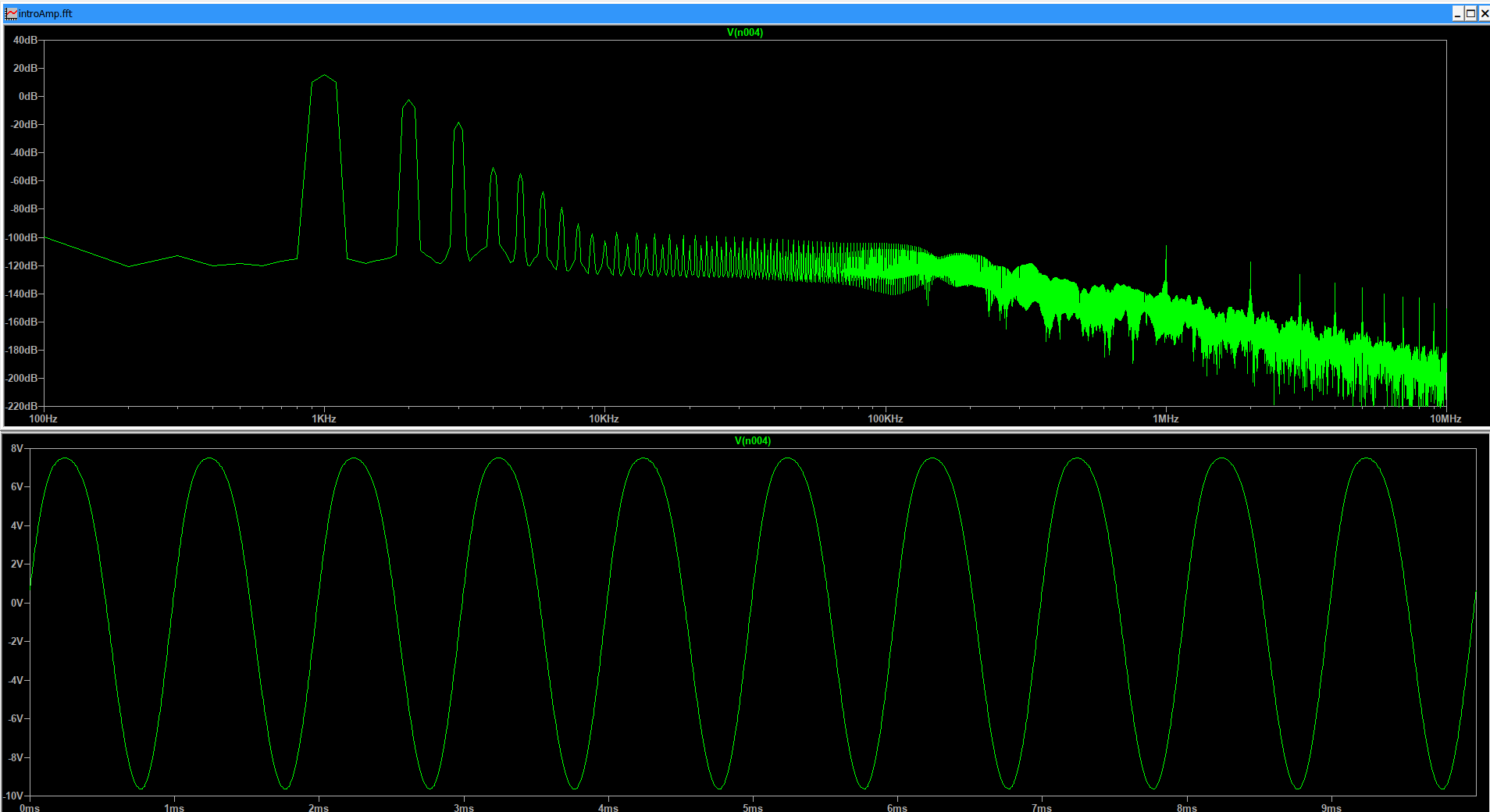Click the 100Hz label at the axis start
The image size is (1490, 812).
pyautogui.click(x=42, y=418)
